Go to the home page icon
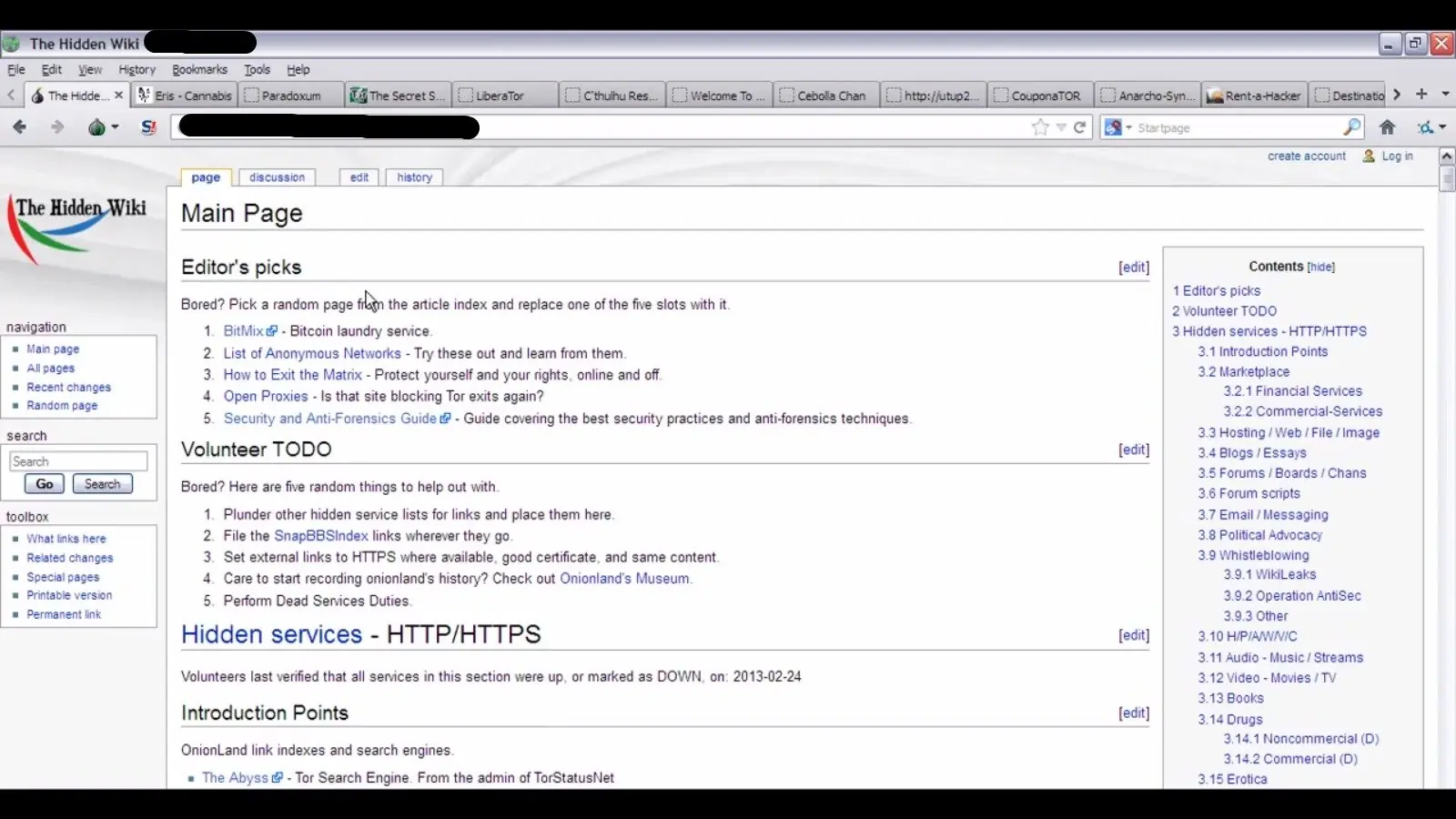This screenshot has height=819, width=1456. point(1387,127)
